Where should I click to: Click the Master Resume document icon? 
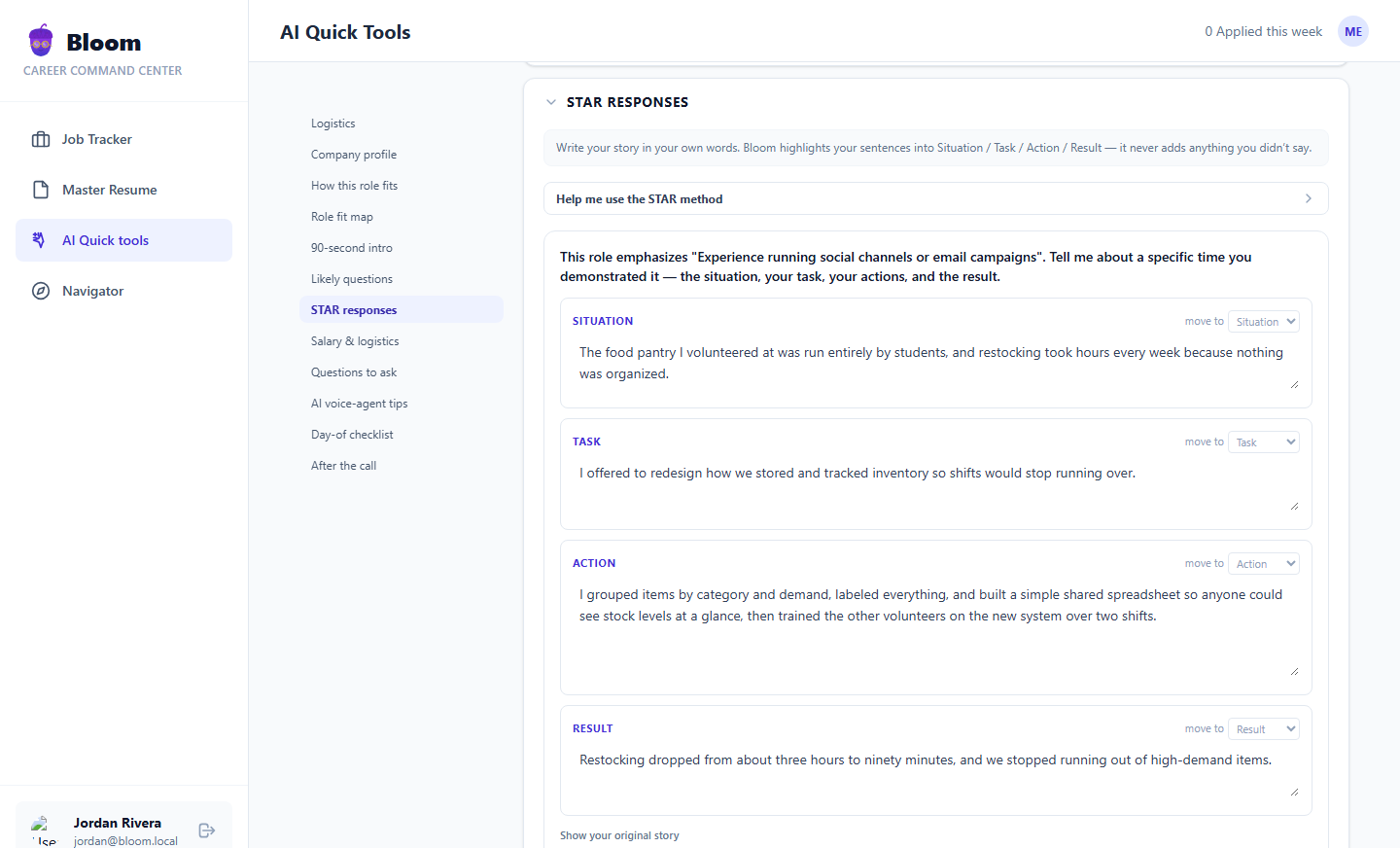[41, 190]
